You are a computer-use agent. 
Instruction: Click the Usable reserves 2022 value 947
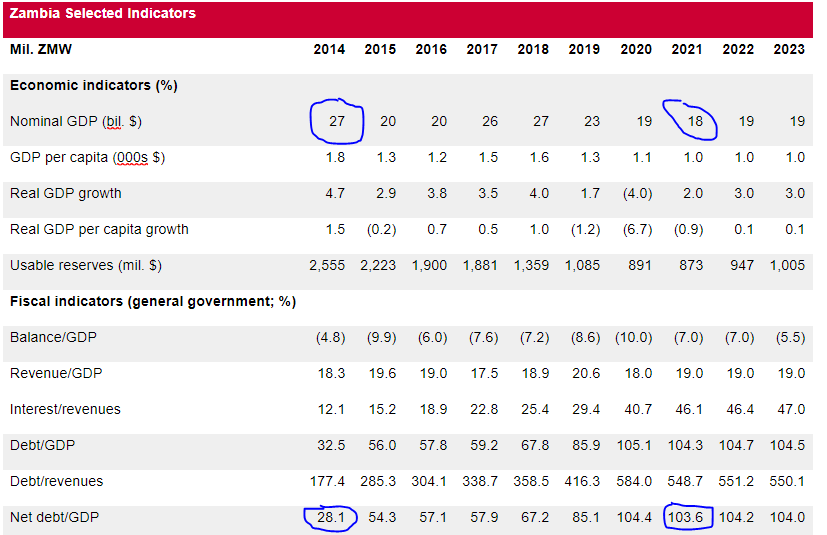[x=742, y=265]
